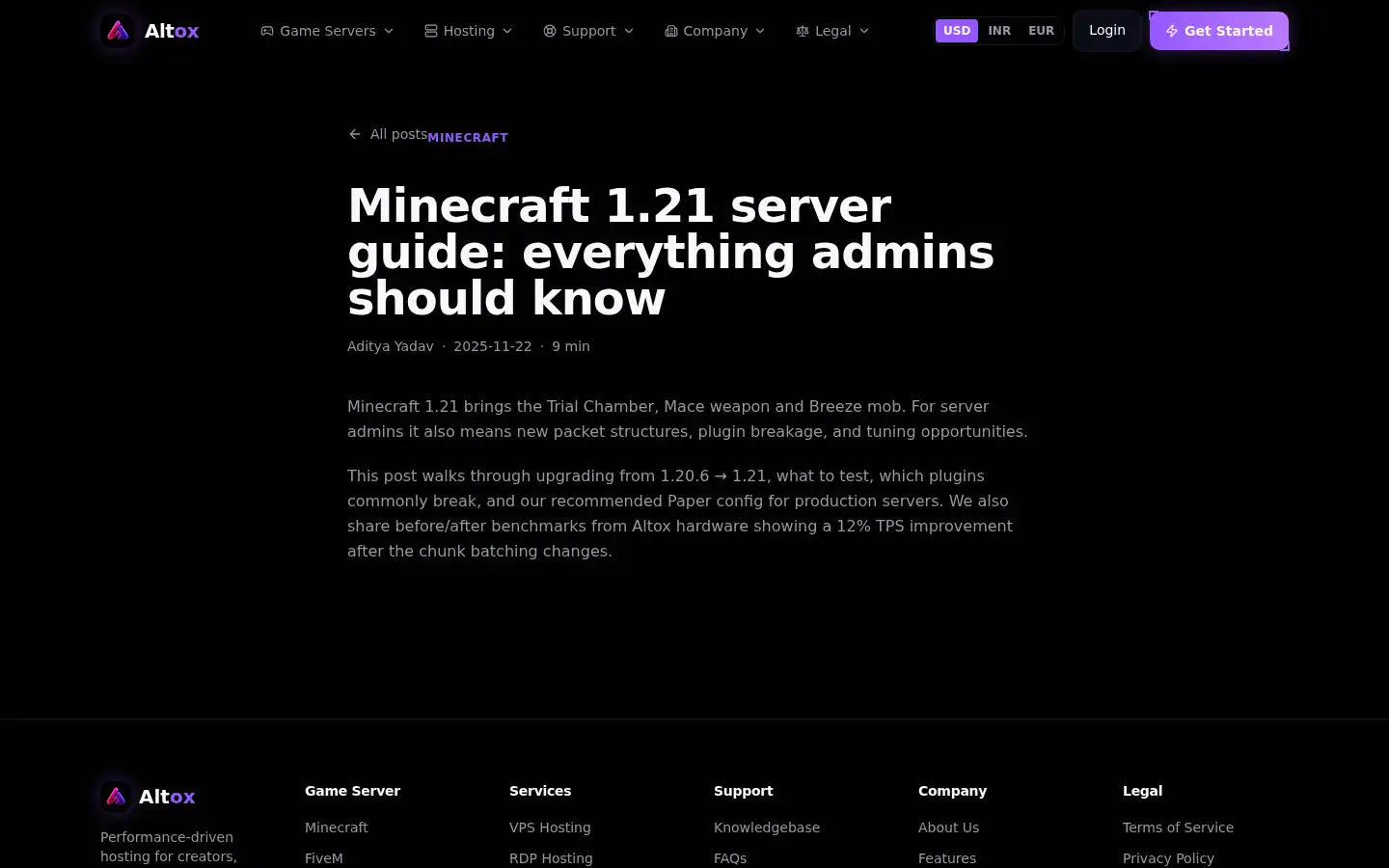This screenshot has width=1389, height=868.
Task: Open the FiveM footer link
Action: (324, 858)
